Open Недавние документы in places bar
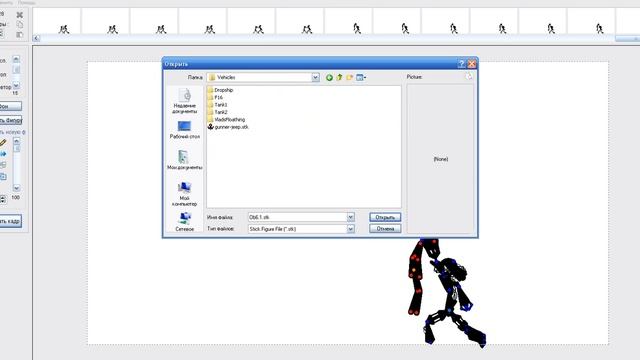The width and height of the screenshot is (640, 360). [184, 101]
